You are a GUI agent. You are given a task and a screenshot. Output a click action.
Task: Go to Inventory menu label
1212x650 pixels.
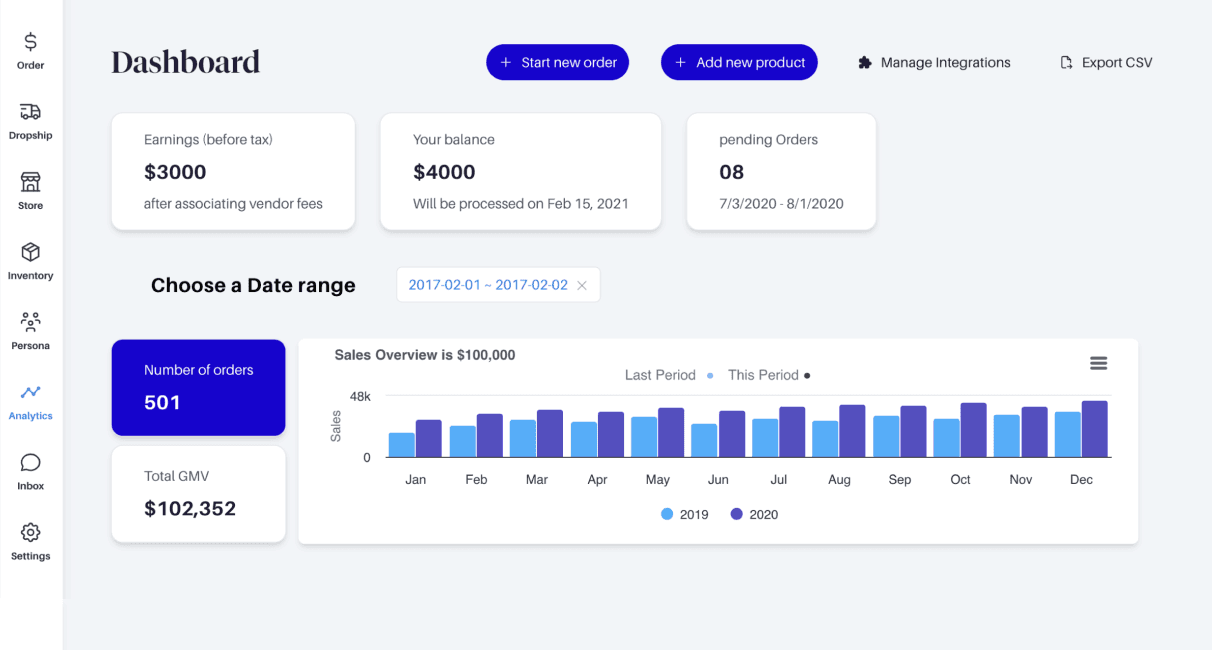pyautogui.click(x=31, y=275)
